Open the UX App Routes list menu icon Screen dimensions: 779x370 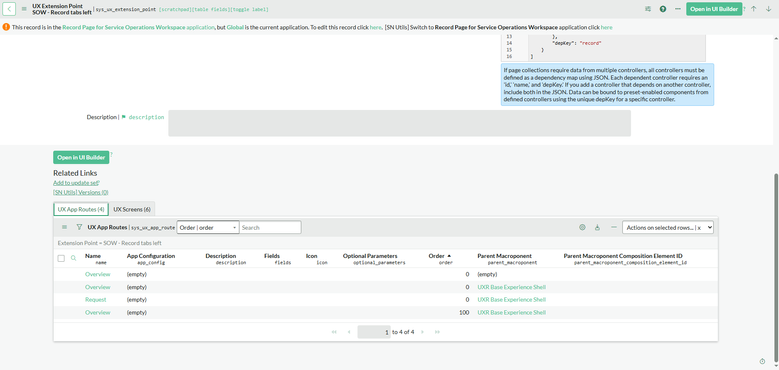point(64,227)
